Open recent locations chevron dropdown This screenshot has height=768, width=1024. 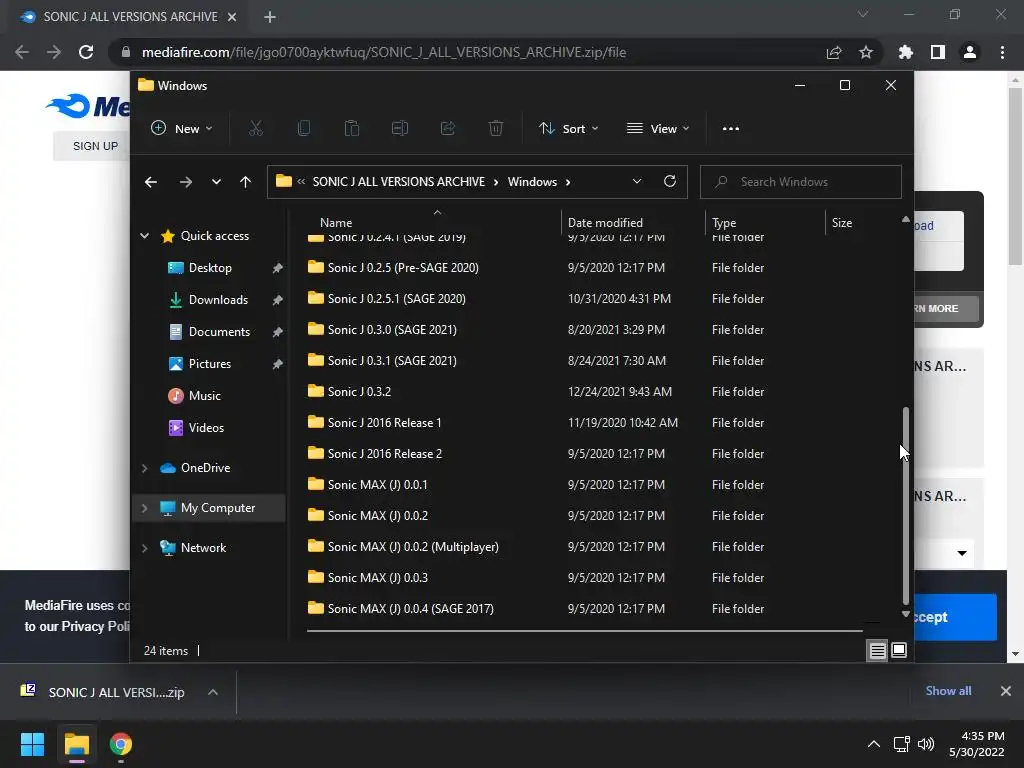tap(216, 182)
